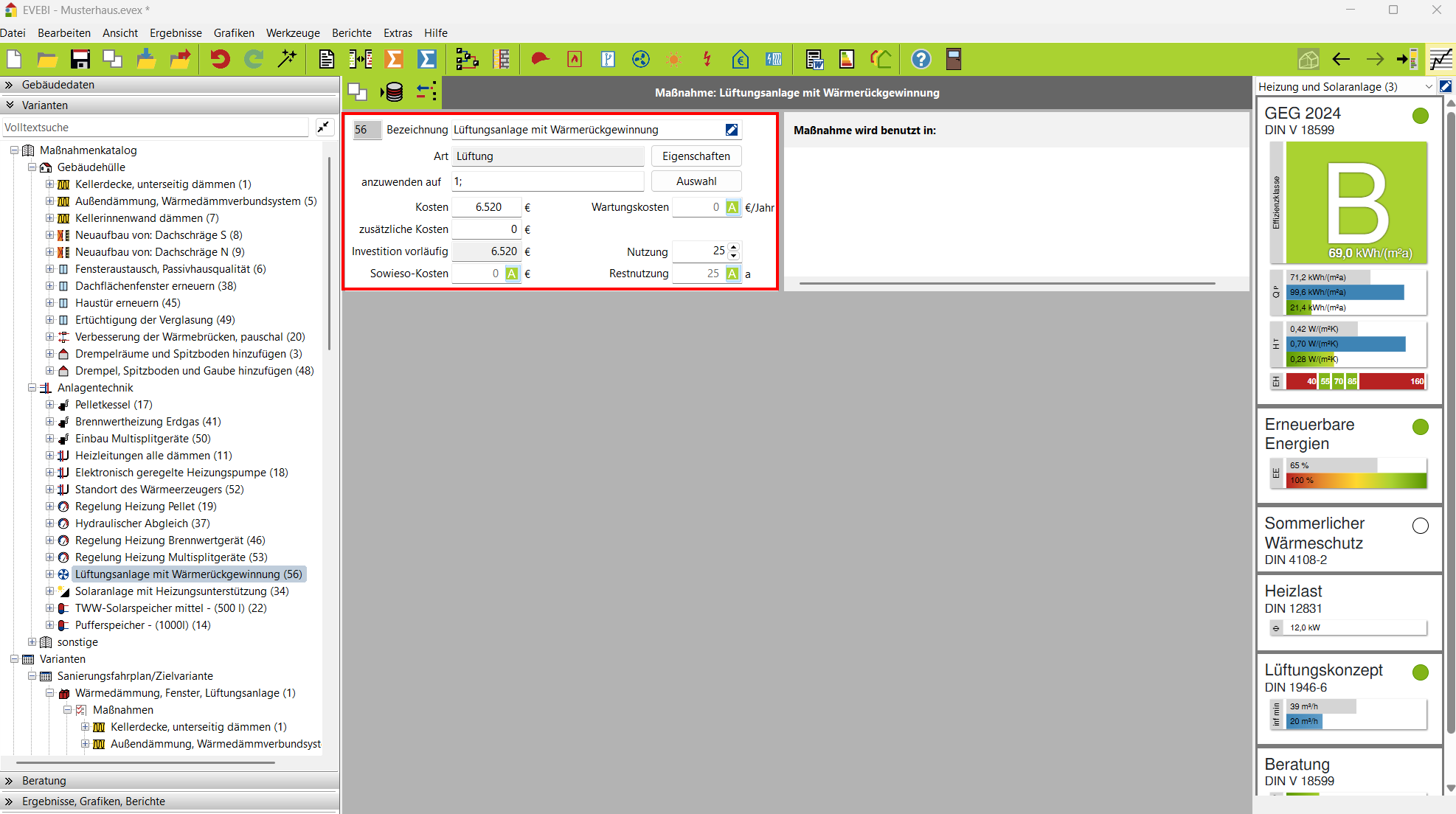Click the red undo arrow icon
The image size is (1456, 814).
click(x=219, y=60)
